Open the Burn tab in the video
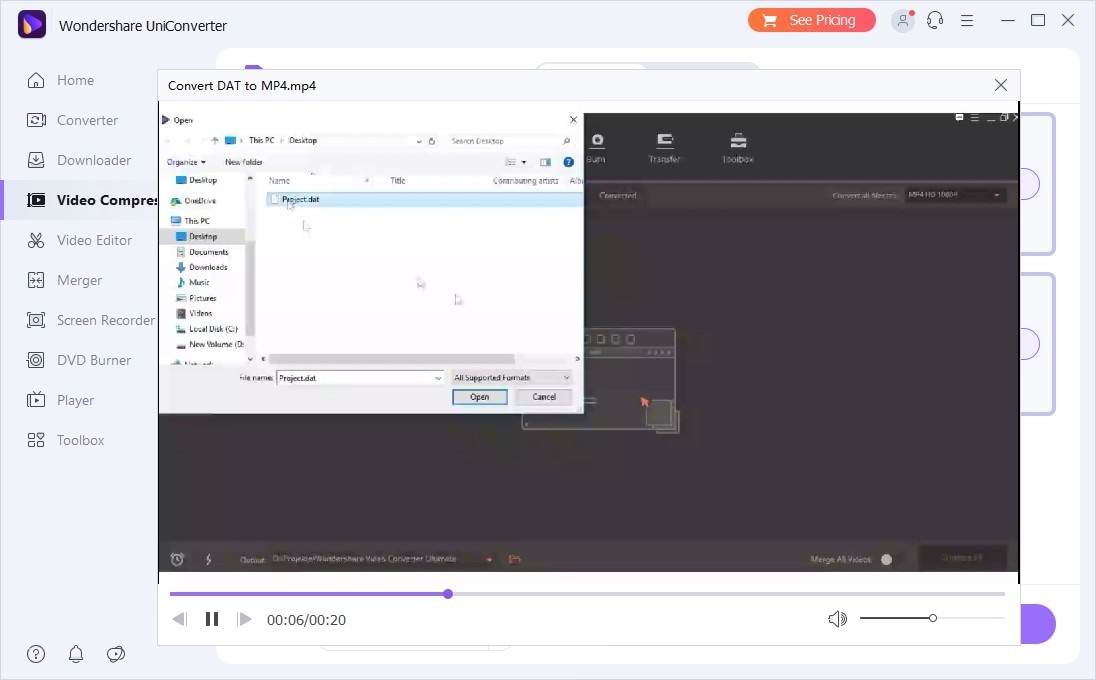1096x680 pixels. [596, 148]
